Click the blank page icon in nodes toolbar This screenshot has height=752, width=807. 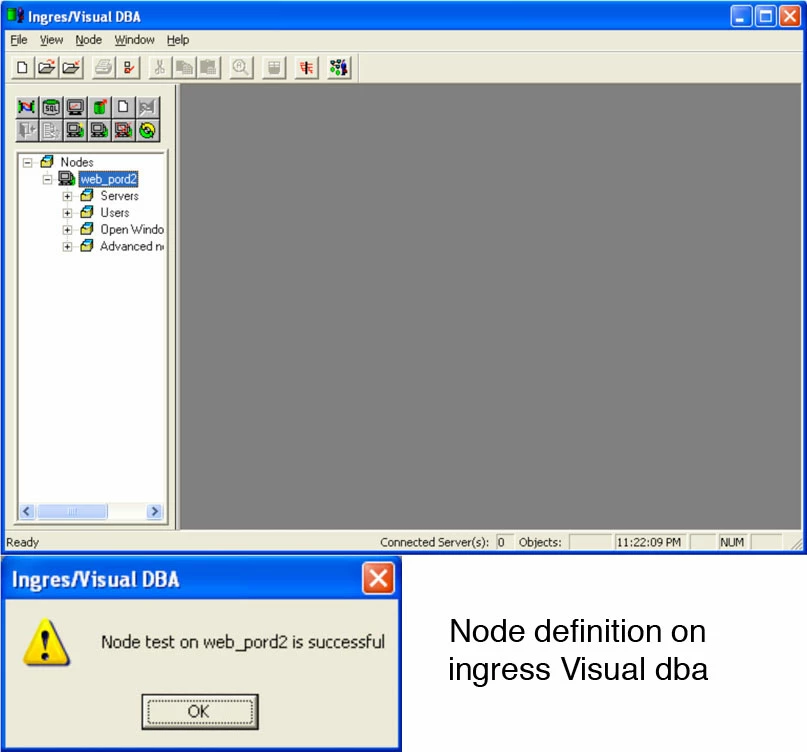(123, 107)
